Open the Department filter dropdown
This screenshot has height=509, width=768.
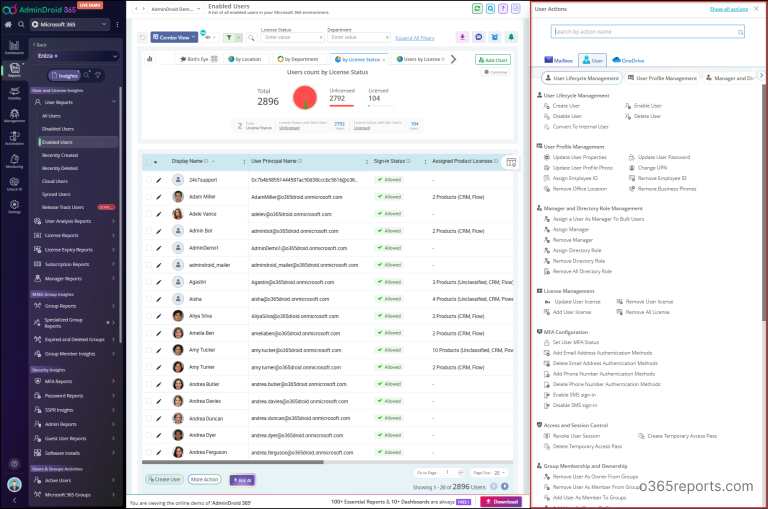coord(359,37)
